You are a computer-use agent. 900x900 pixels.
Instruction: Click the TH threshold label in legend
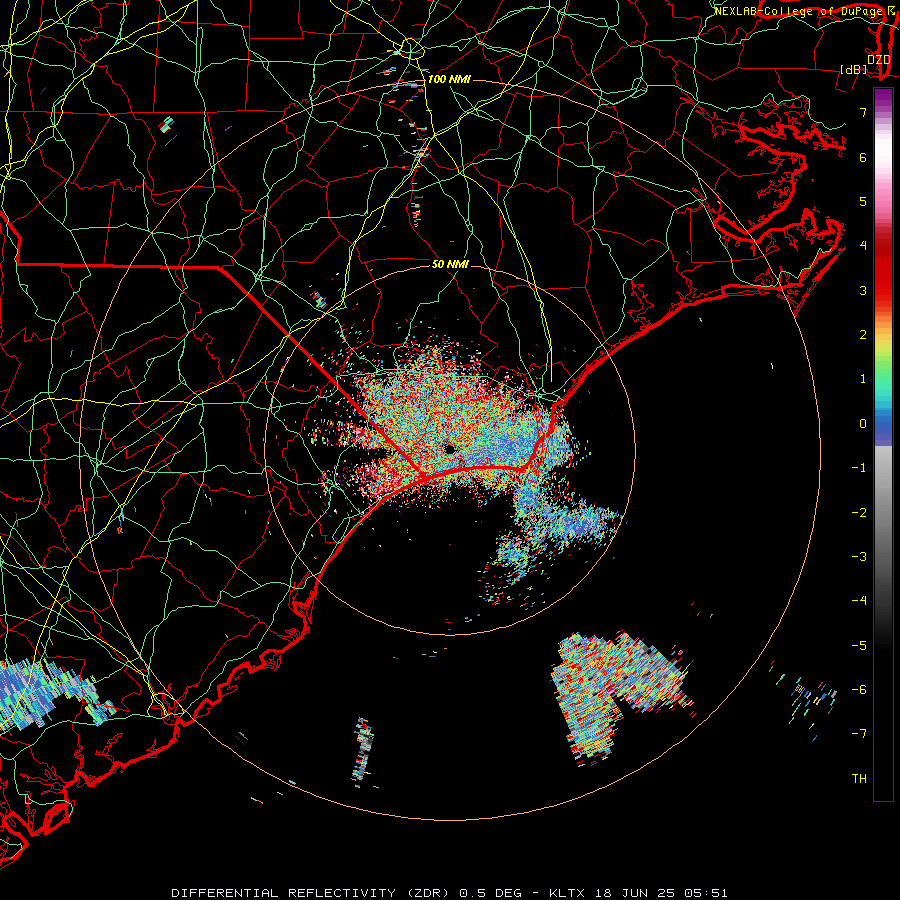[x=859, y=779]
